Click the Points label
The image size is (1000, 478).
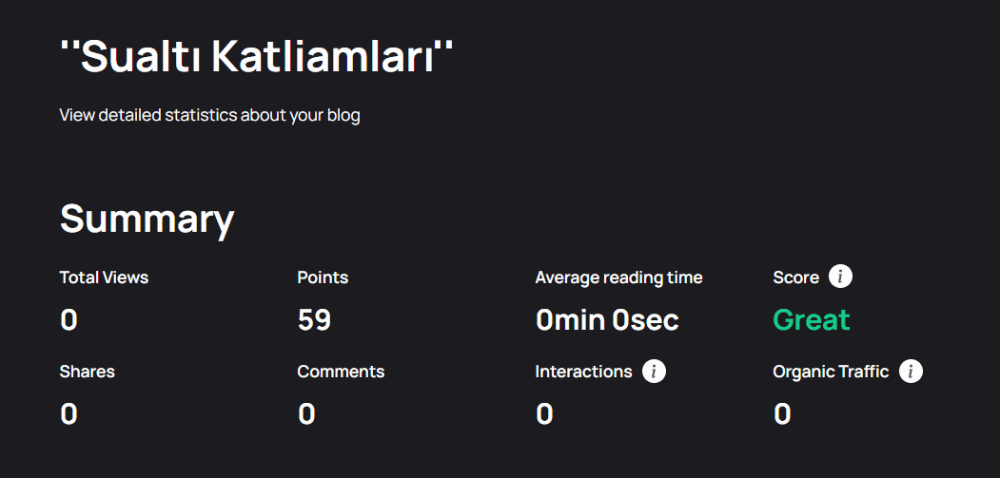point(323,278)
